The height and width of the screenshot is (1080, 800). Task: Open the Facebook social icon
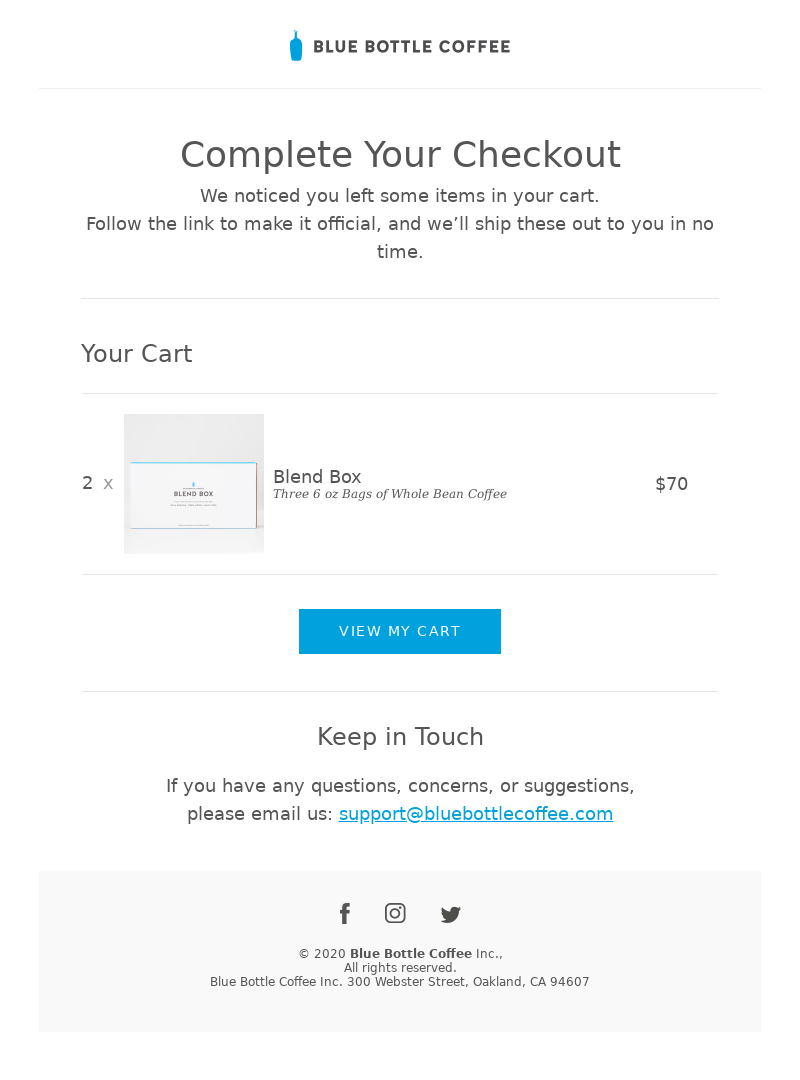point(345,913)
